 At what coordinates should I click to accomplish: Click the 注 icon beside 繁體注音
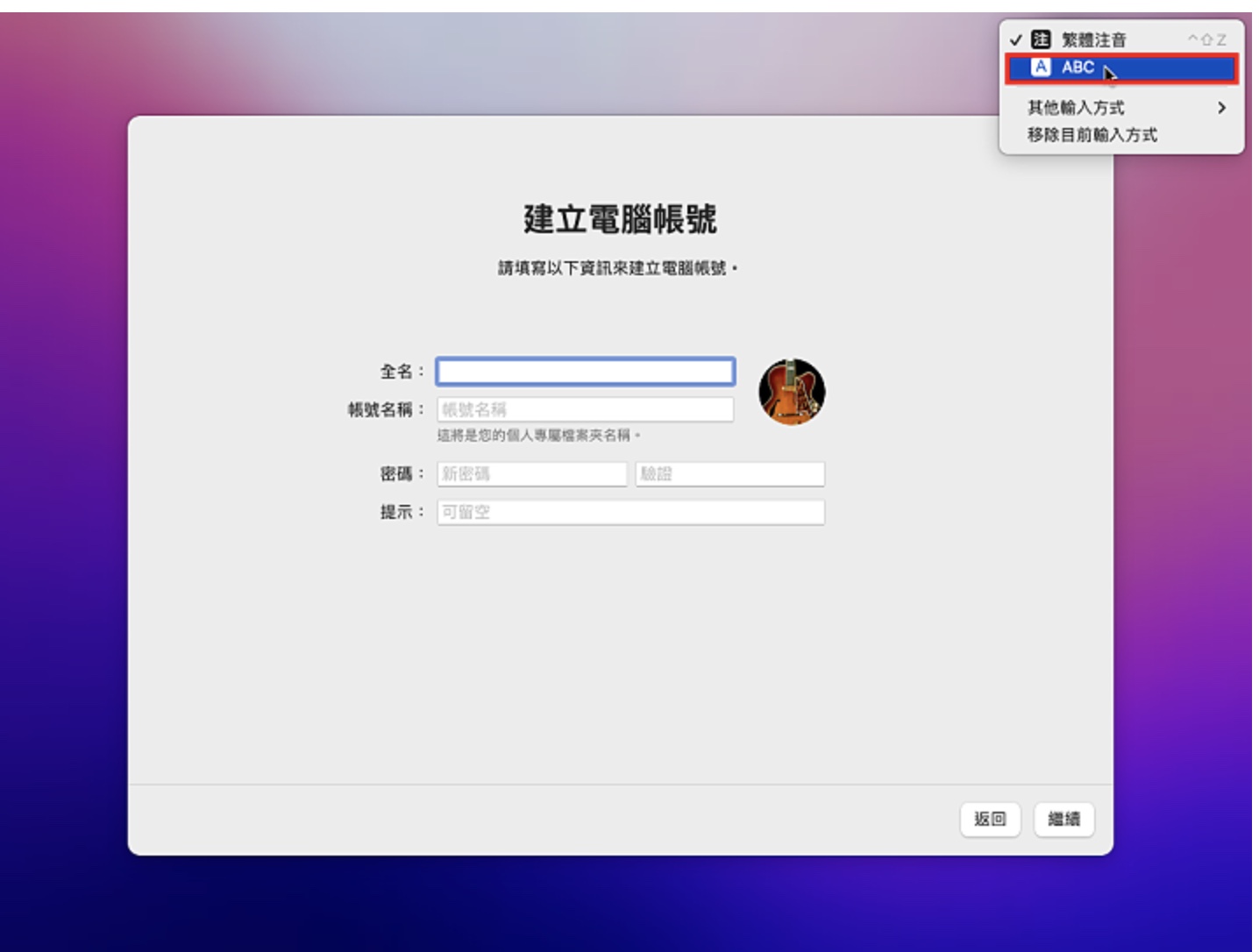1041,39
